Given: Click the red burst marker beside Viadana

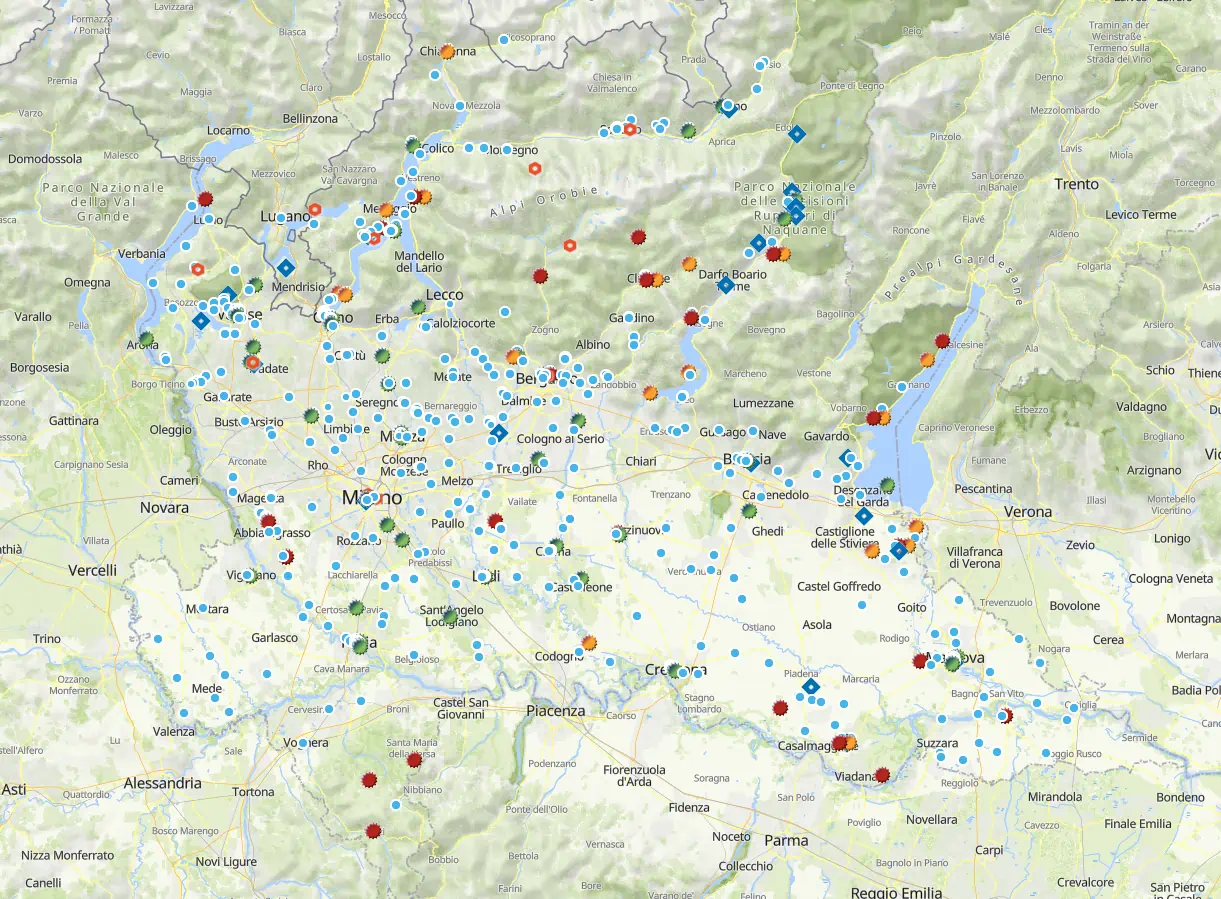Looking at the screenshot, I should coord(882,774).
